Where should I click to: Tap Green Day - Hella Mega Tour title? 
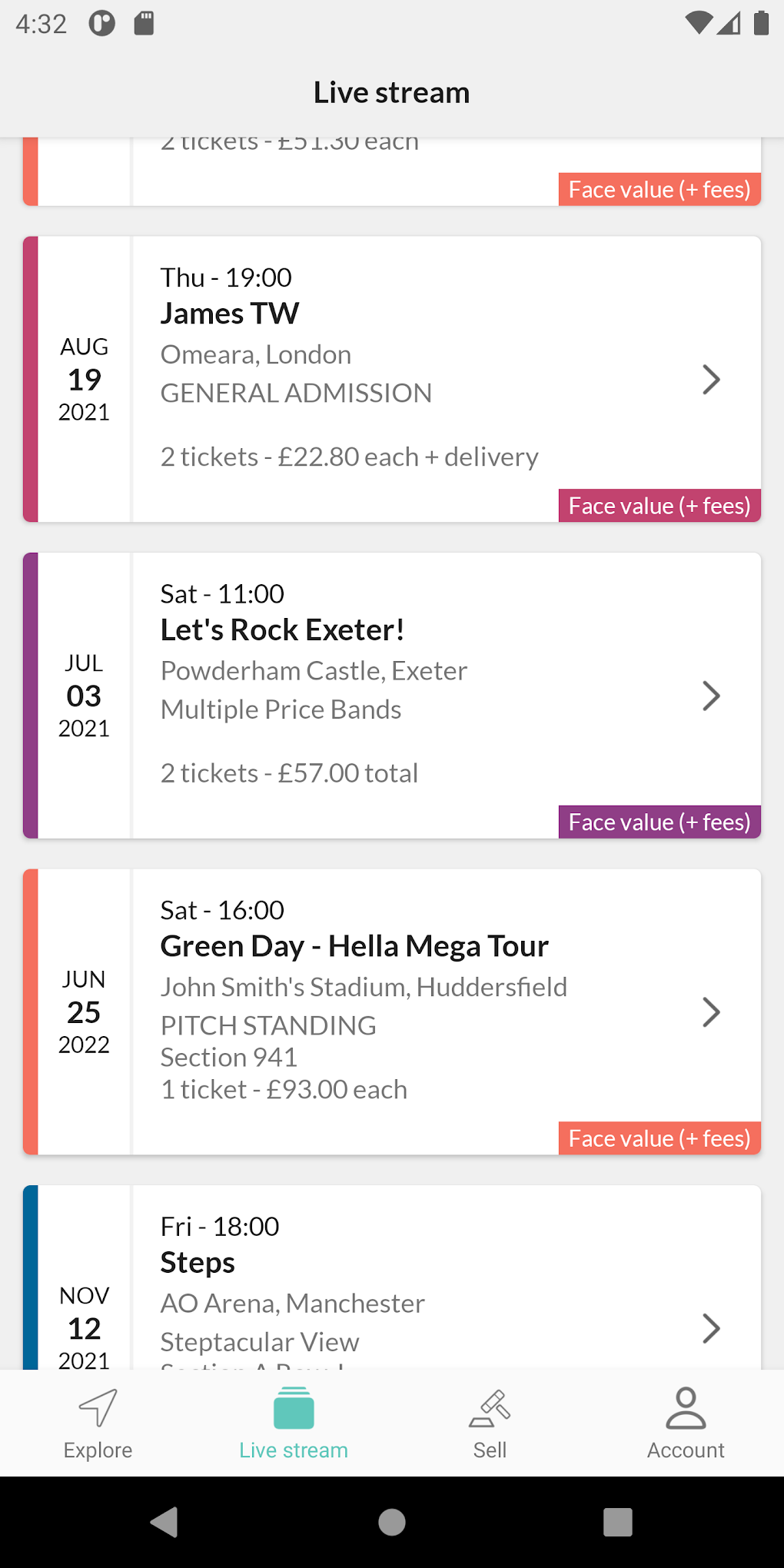pyautogui.click(x=354, y=946)
